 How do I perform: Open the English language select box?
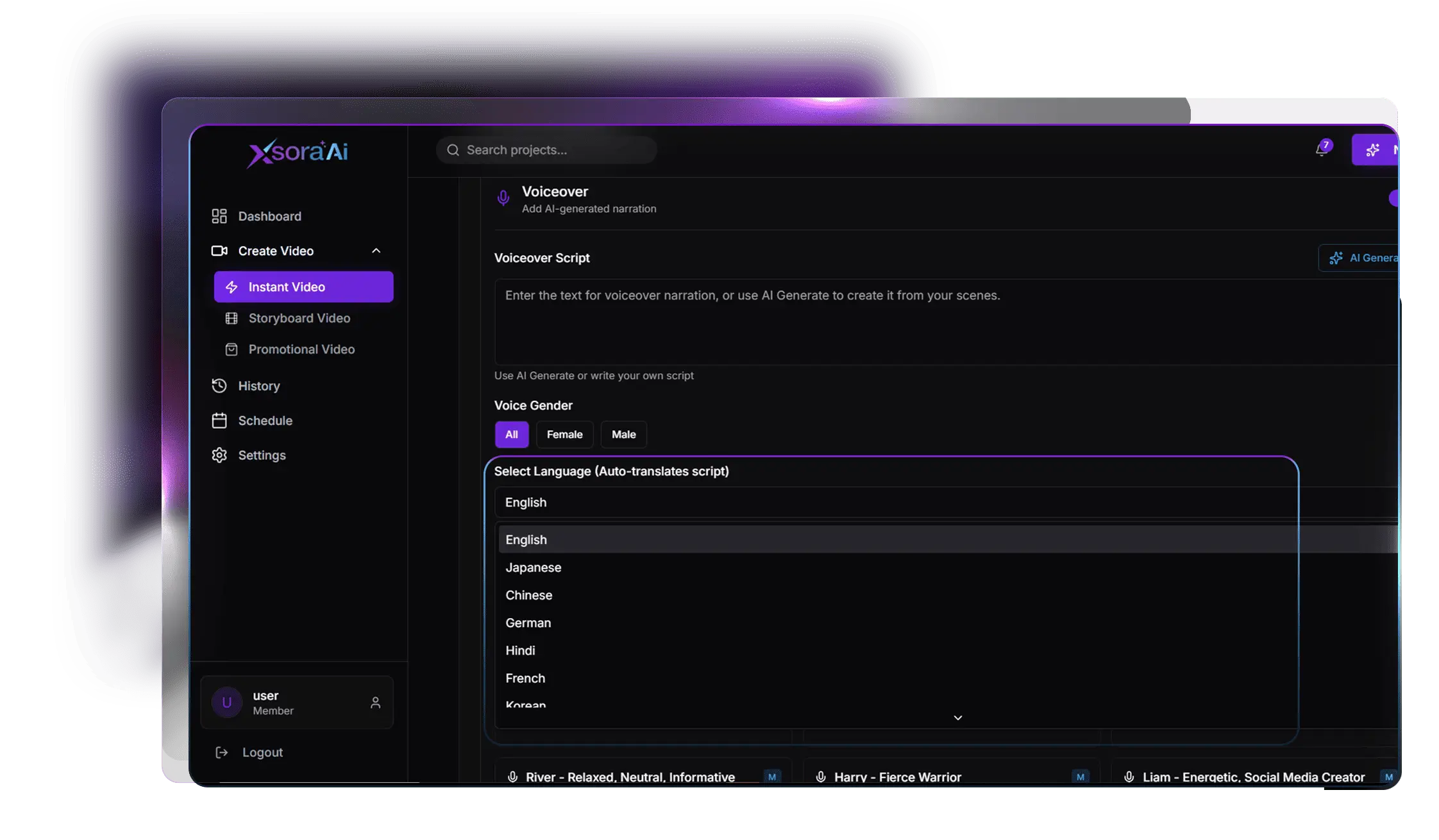pos(946,502)
